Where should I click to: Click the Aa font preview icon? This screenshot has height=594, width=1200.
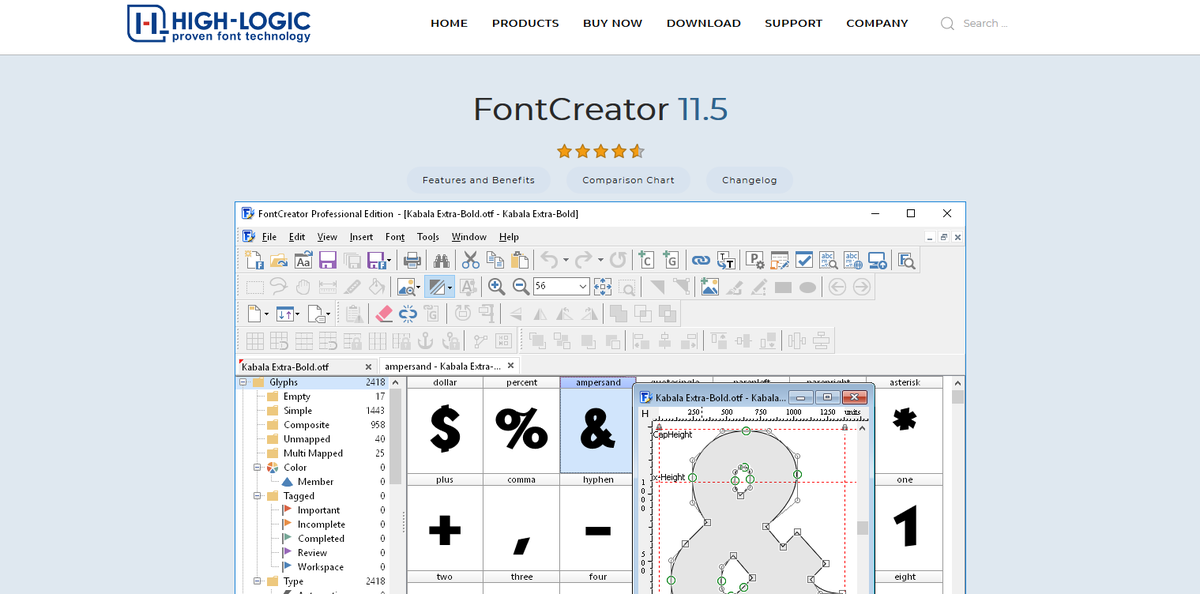303,260
